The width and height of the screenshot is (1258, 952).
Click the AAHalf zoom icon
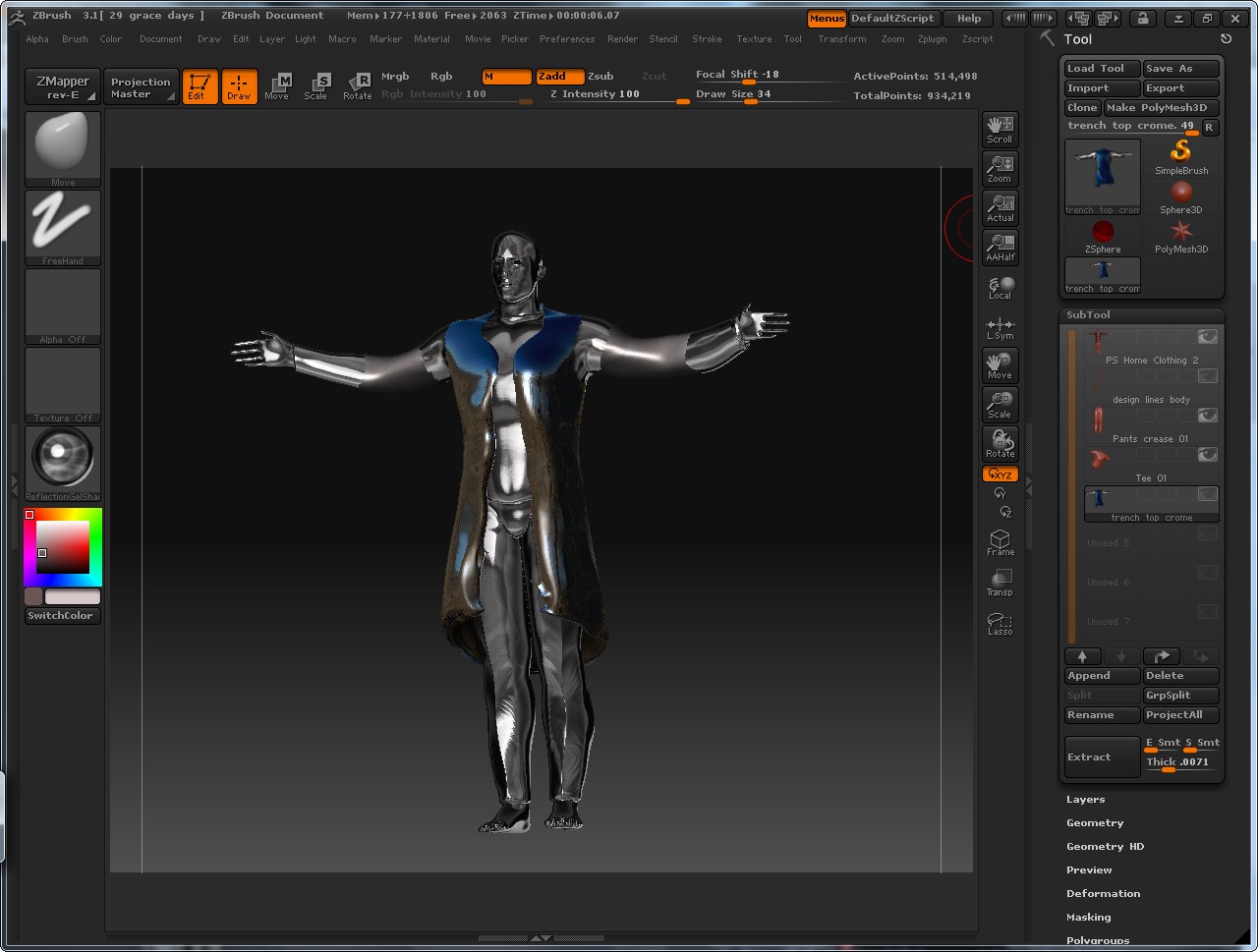[x=1000, y=247]
